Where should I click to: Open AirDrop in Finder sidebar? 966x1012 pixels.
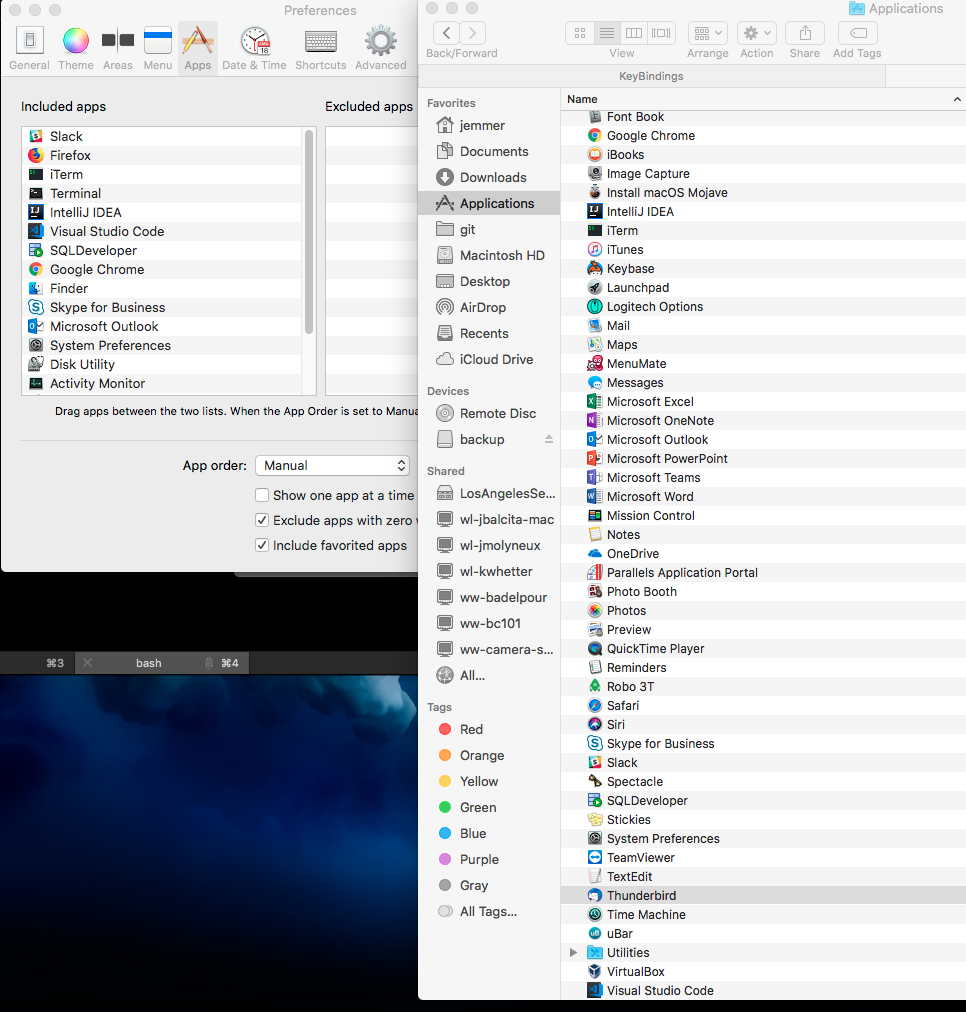[489, 307]
